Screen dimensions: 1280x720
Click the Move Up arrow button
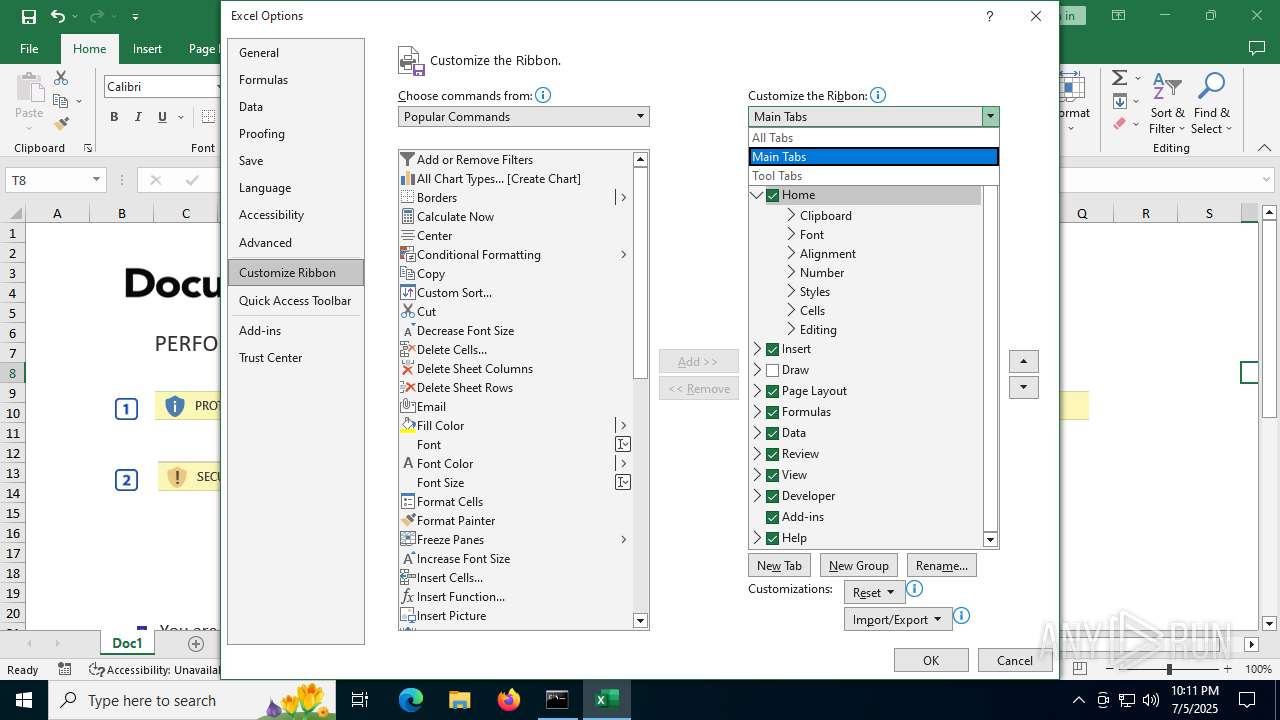[x=1023, y=361]
